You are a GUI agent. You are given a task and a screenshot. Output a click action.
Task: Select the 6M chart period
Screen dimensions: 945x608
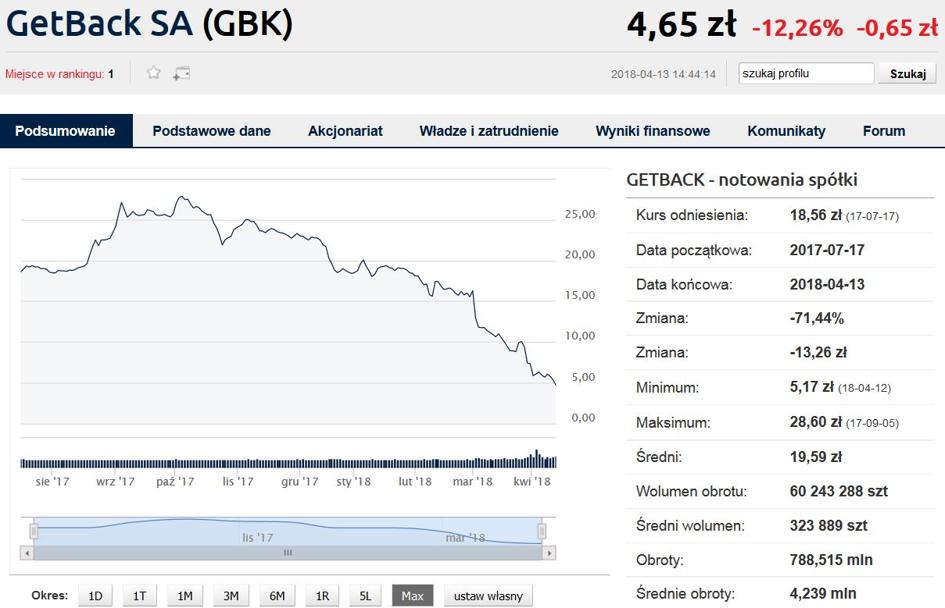point(277,595)
